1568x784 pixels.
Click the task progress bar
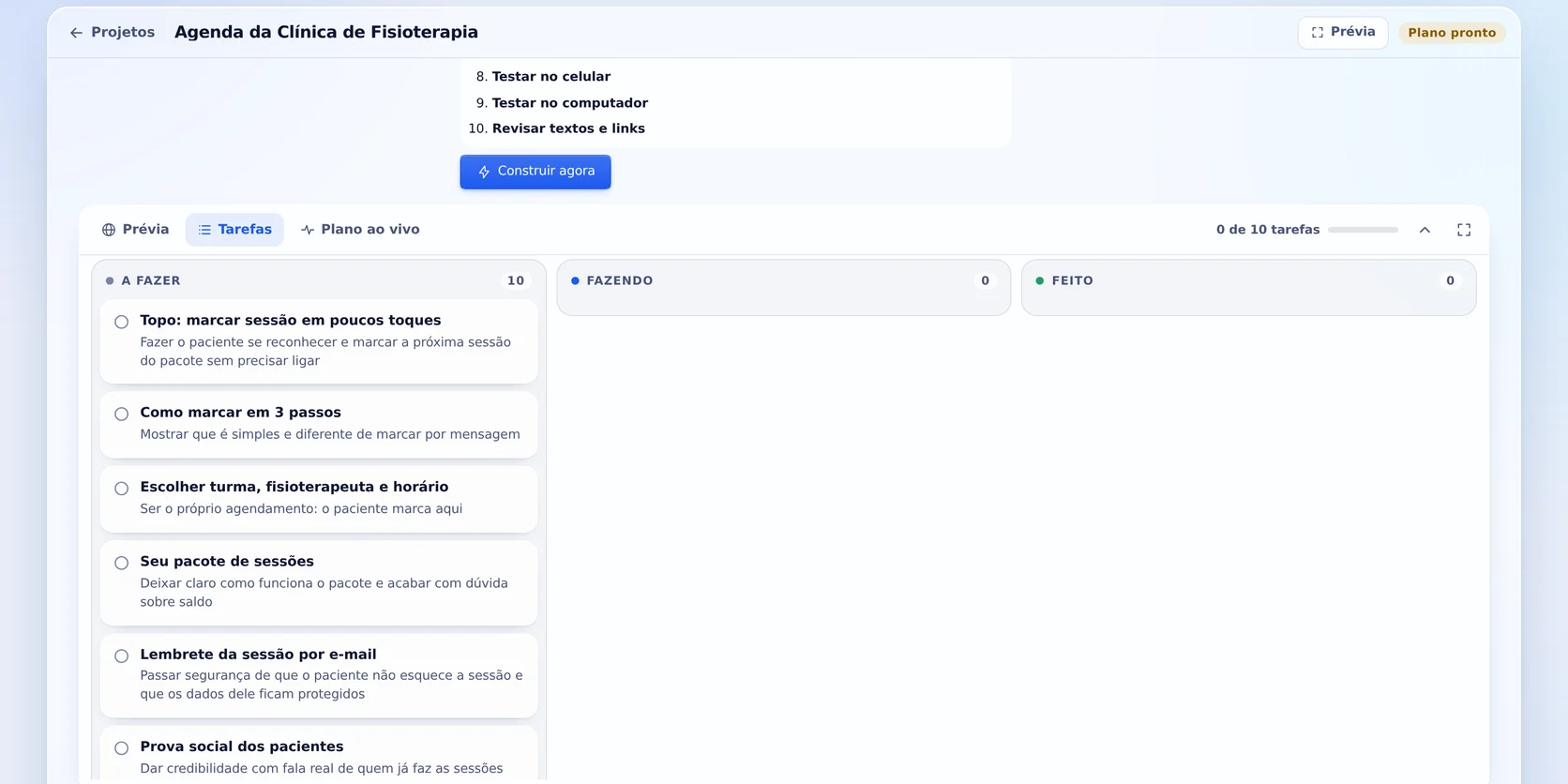[x=1363, y=230]
